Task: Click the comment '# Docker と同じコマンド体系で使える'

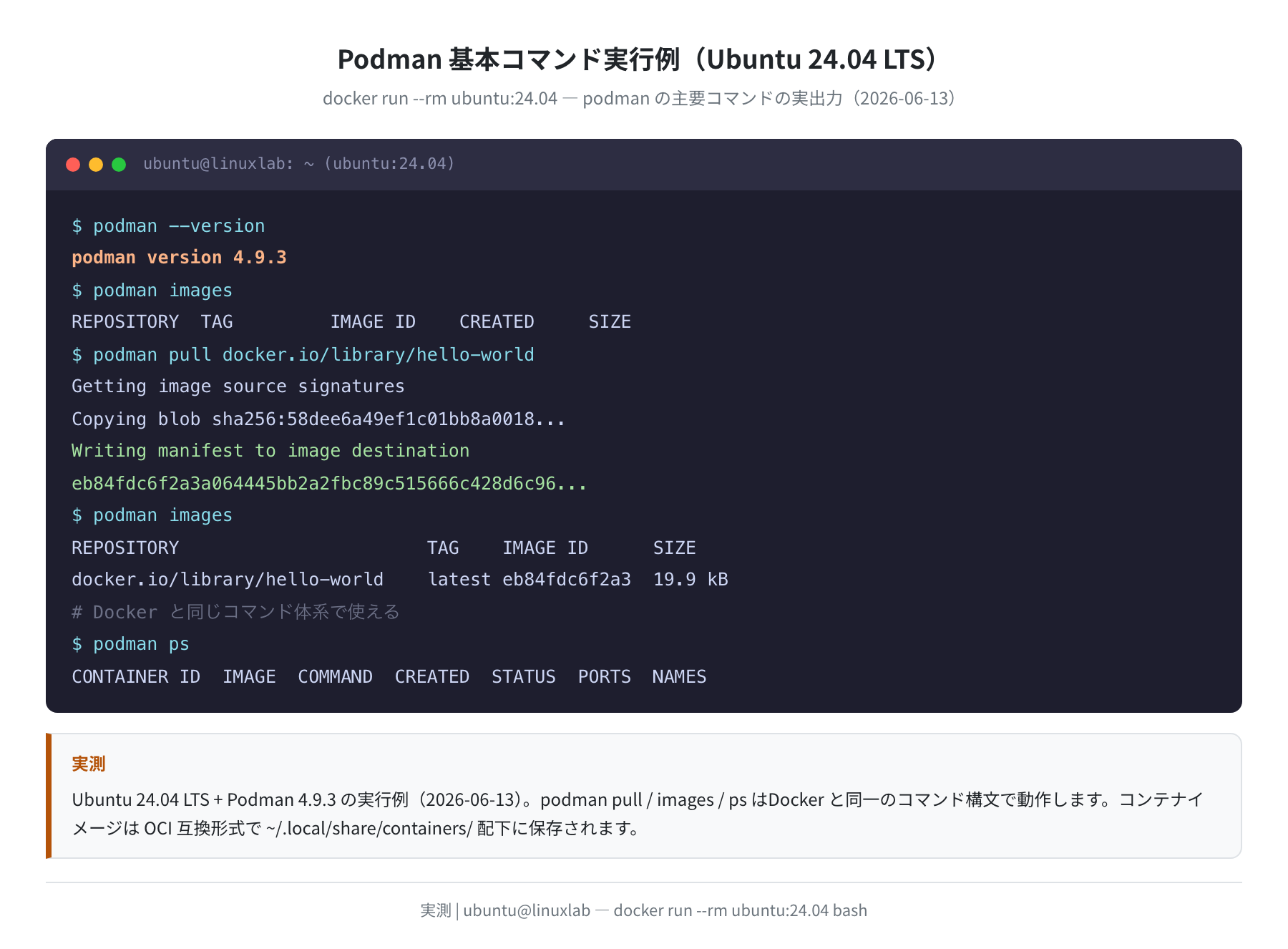Action: (x=235, y=613)
